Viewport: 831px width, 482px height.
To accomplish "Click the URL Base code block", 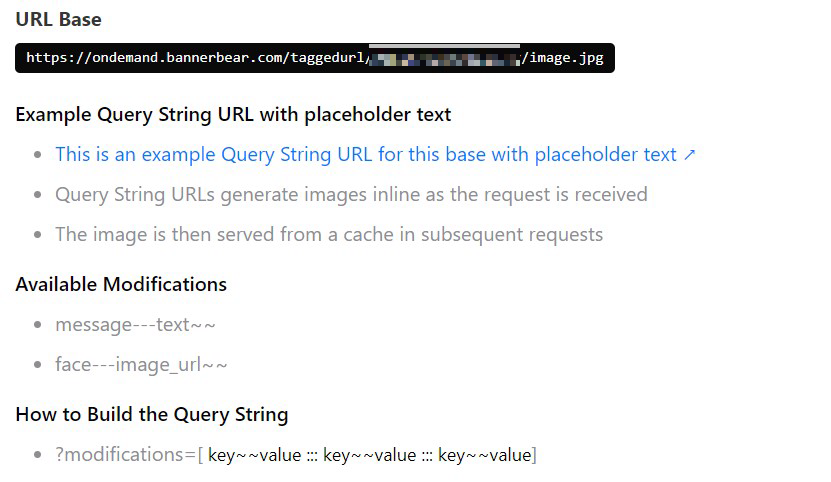I will pos(314,58).
